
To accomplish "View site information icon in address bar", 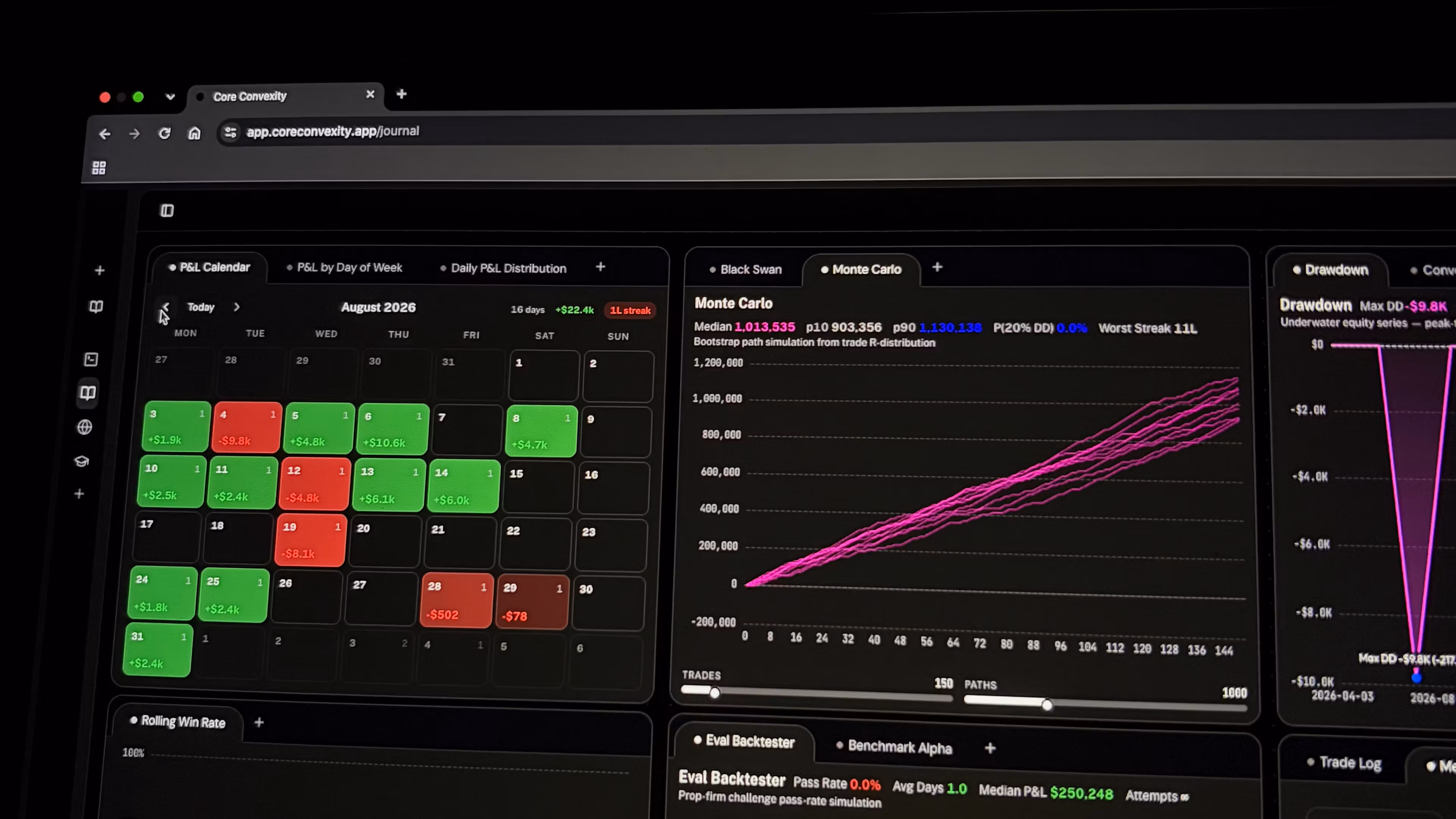I will 230,132.
